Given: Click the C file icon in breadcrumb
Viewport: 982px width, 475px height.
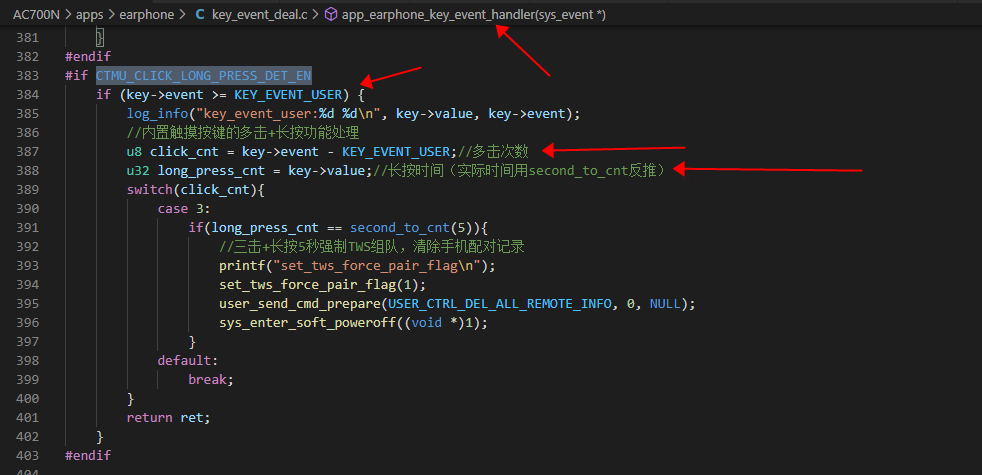Looking at the screenshot, I should [x=200, y=14].
